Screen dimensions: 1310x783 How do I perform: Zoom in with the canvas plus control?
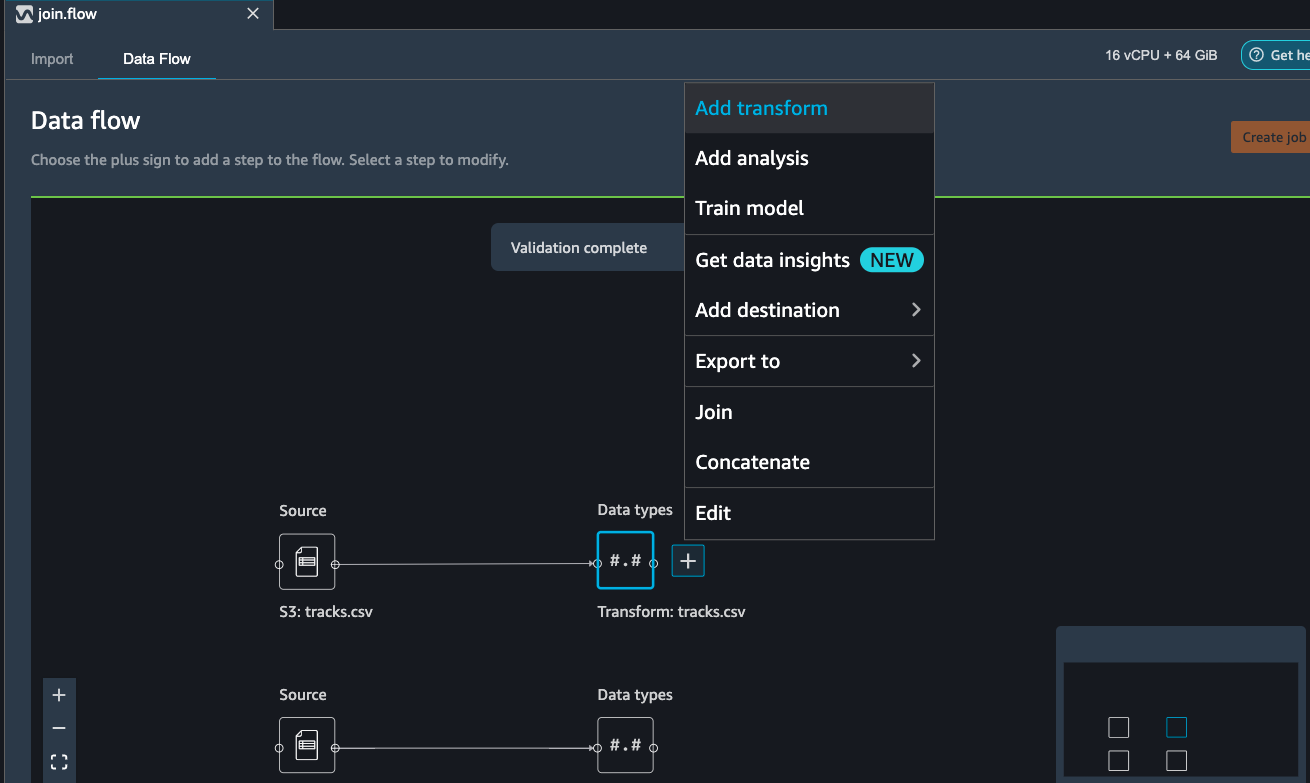[59, 695]
